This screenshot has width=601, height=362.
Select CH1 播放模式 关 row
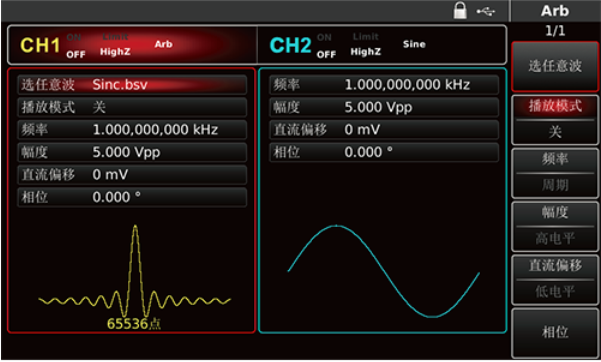(x=132, y=107)
